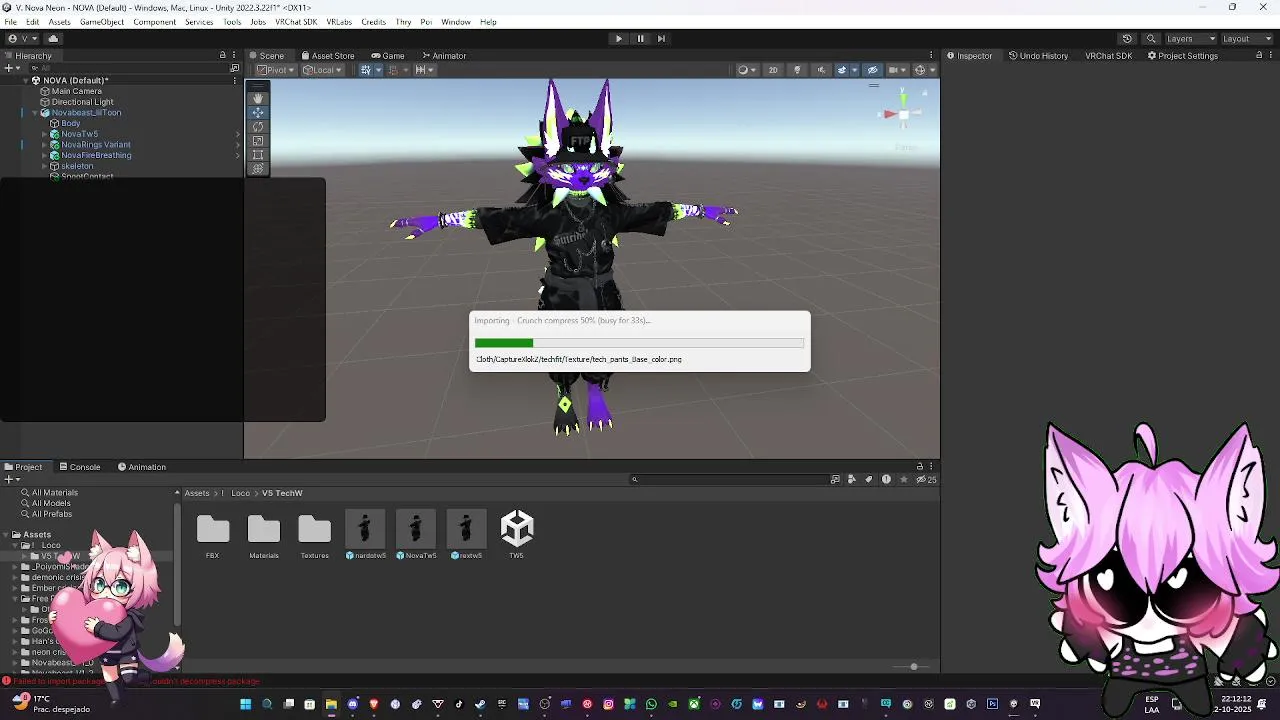Select the Scale tool in scene toolbar
The image size is (1280, 720).
click(x=258, y=140)
